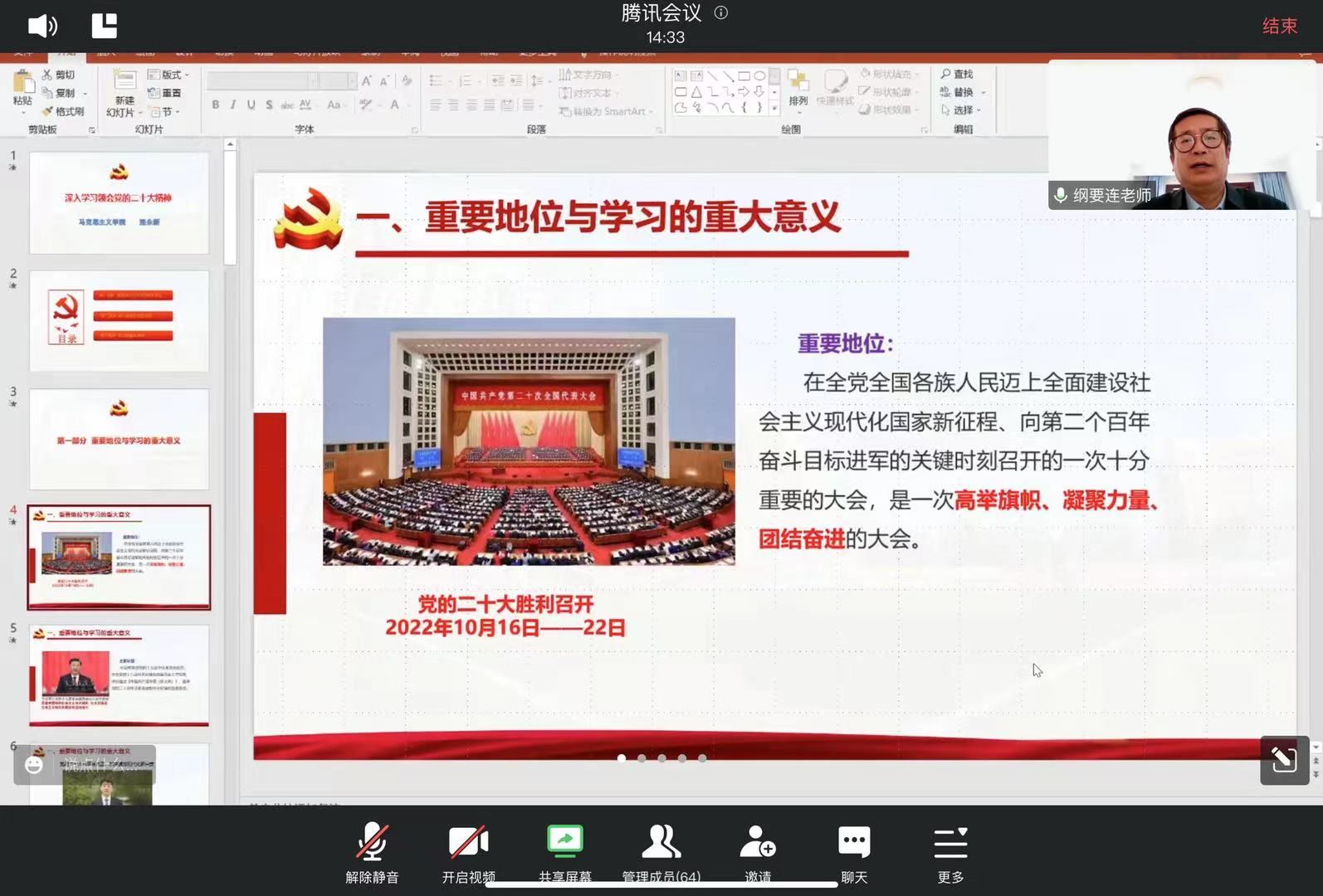This screenshot has height=896, width=1323.
Task: Click the invite participants icon
Action: pyautogui.click(x=757, y=853)
